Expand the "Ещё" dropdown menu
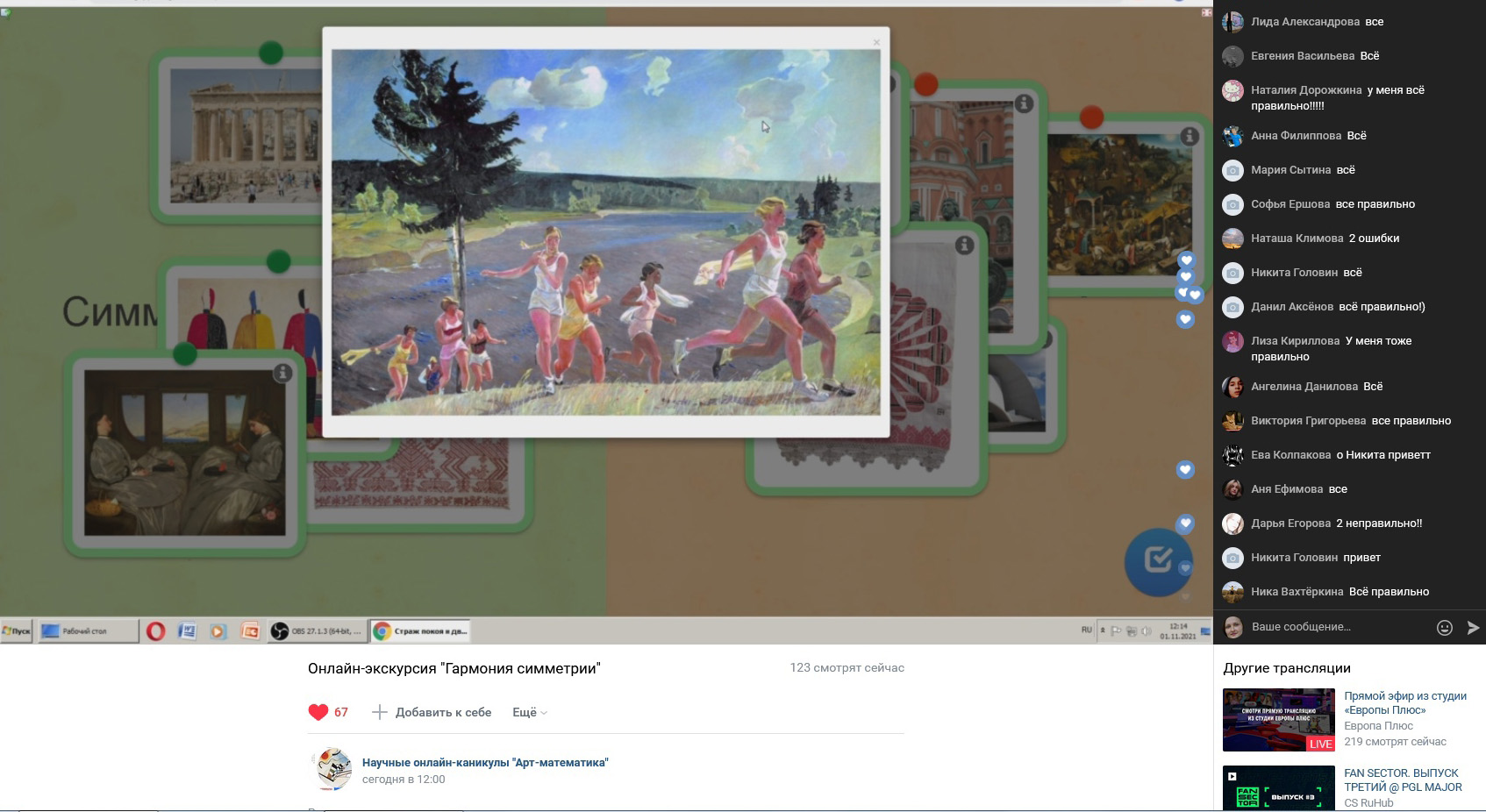Image resolution: width=1486 pixels, height=812 pixels. coord(529,712)
